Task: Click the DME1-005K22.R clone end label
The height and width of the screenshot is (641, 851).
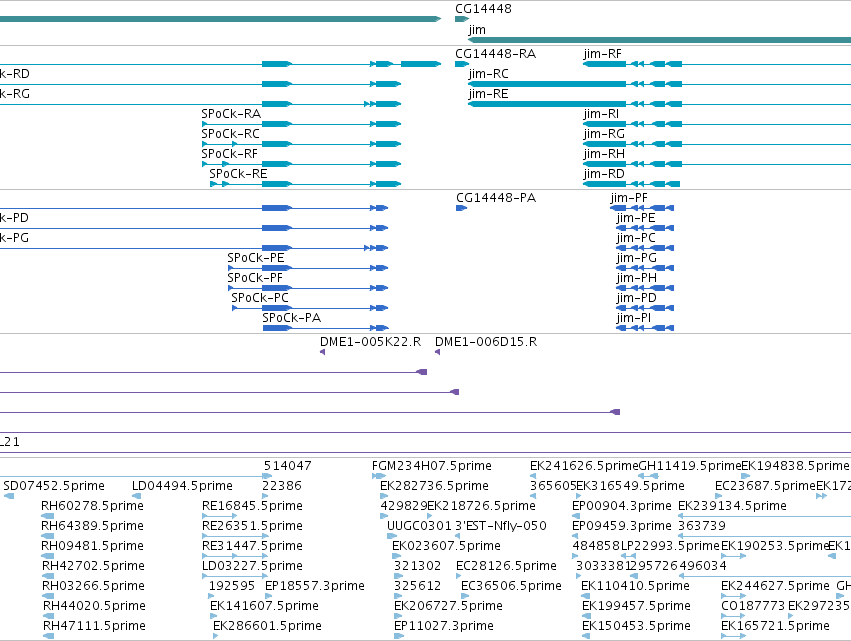Action: click(x=370, y=342)
